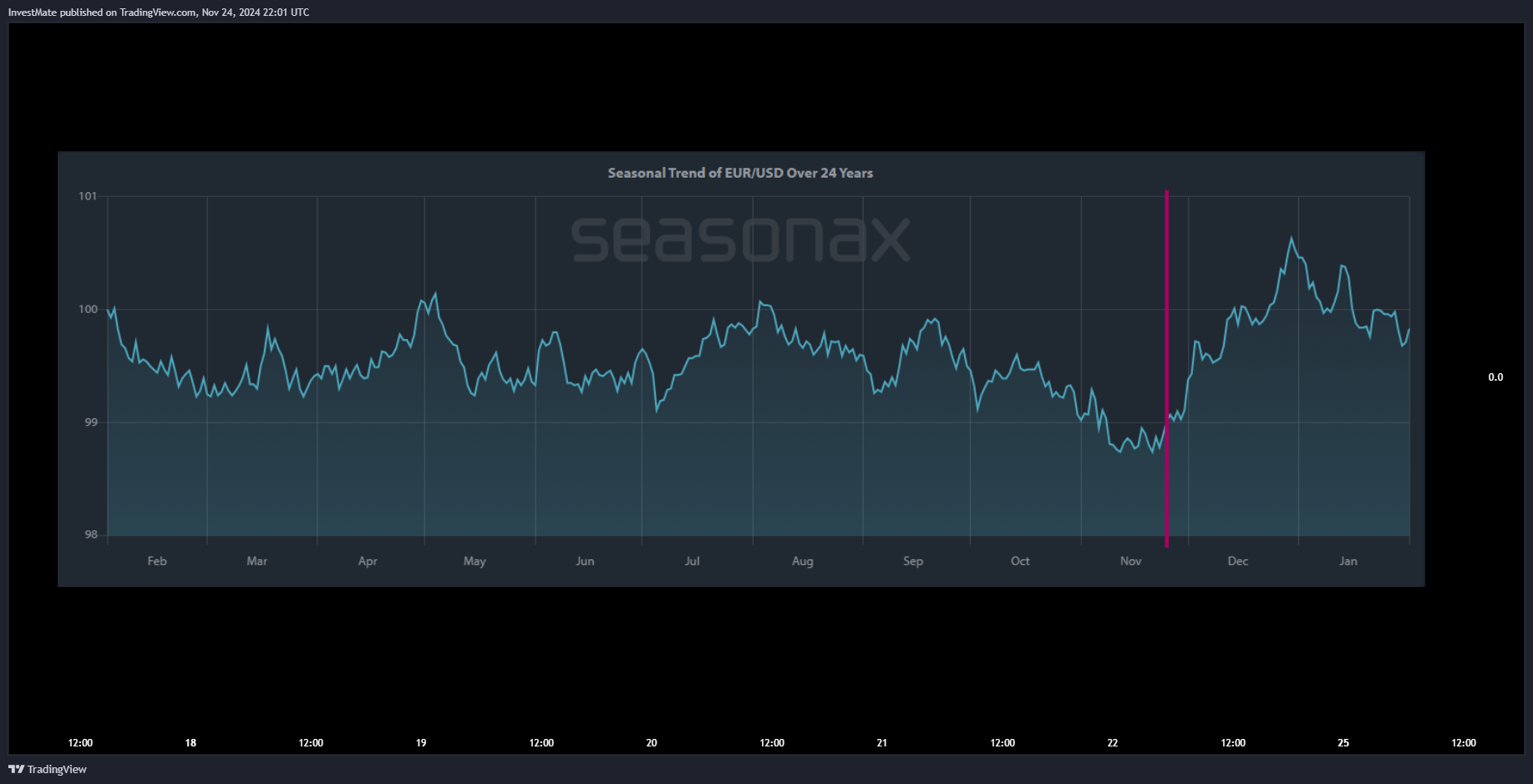Click the Jul month label

click(693, 561)
